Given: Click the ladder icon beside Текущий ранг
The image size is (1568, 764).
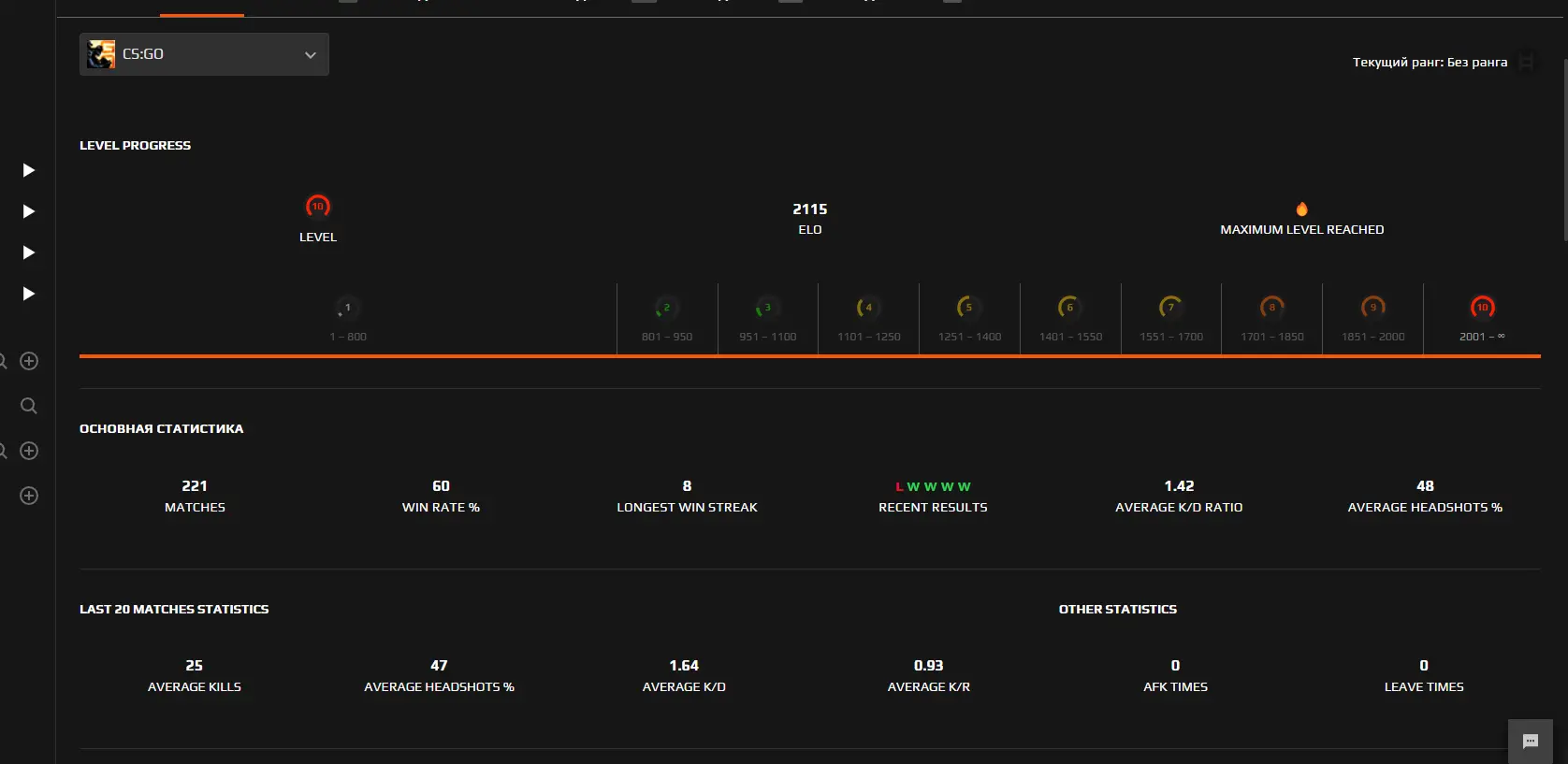Looking at the screenshot, I should [x=1527, y=62].
